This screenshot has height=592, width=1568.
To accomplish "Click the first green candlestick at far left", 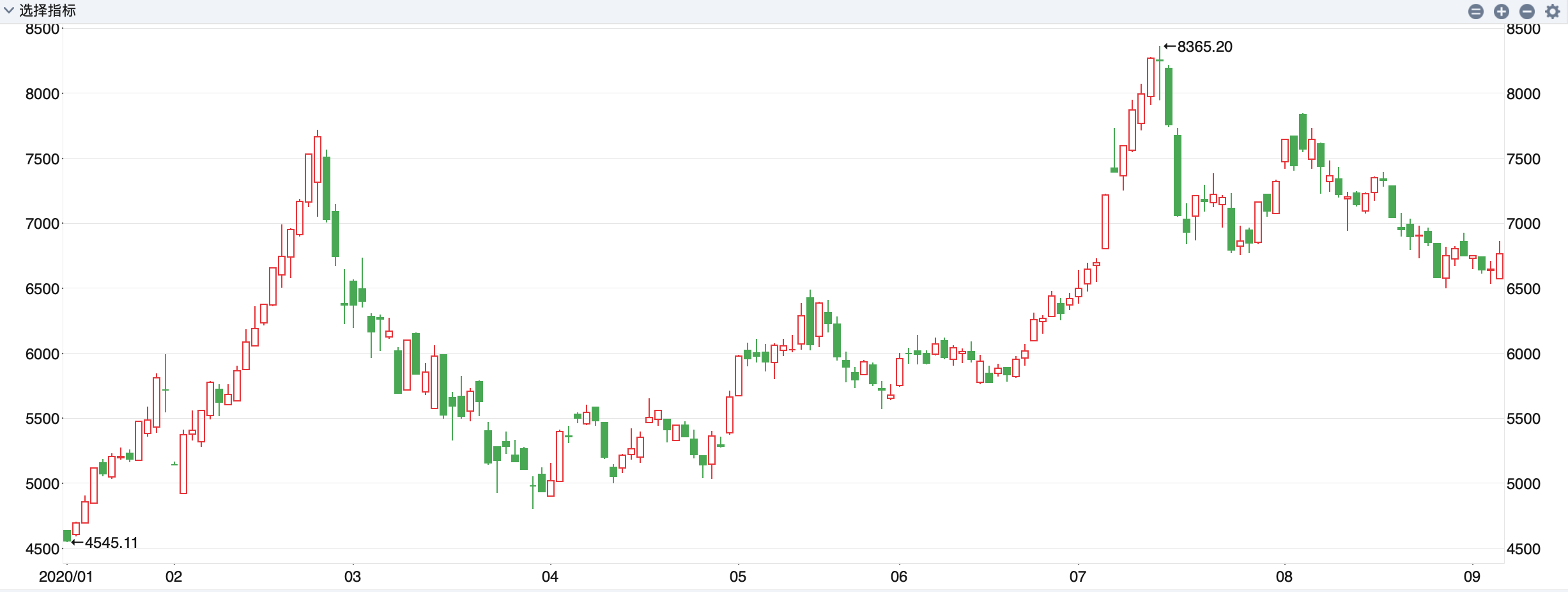I will pos(67,536).
